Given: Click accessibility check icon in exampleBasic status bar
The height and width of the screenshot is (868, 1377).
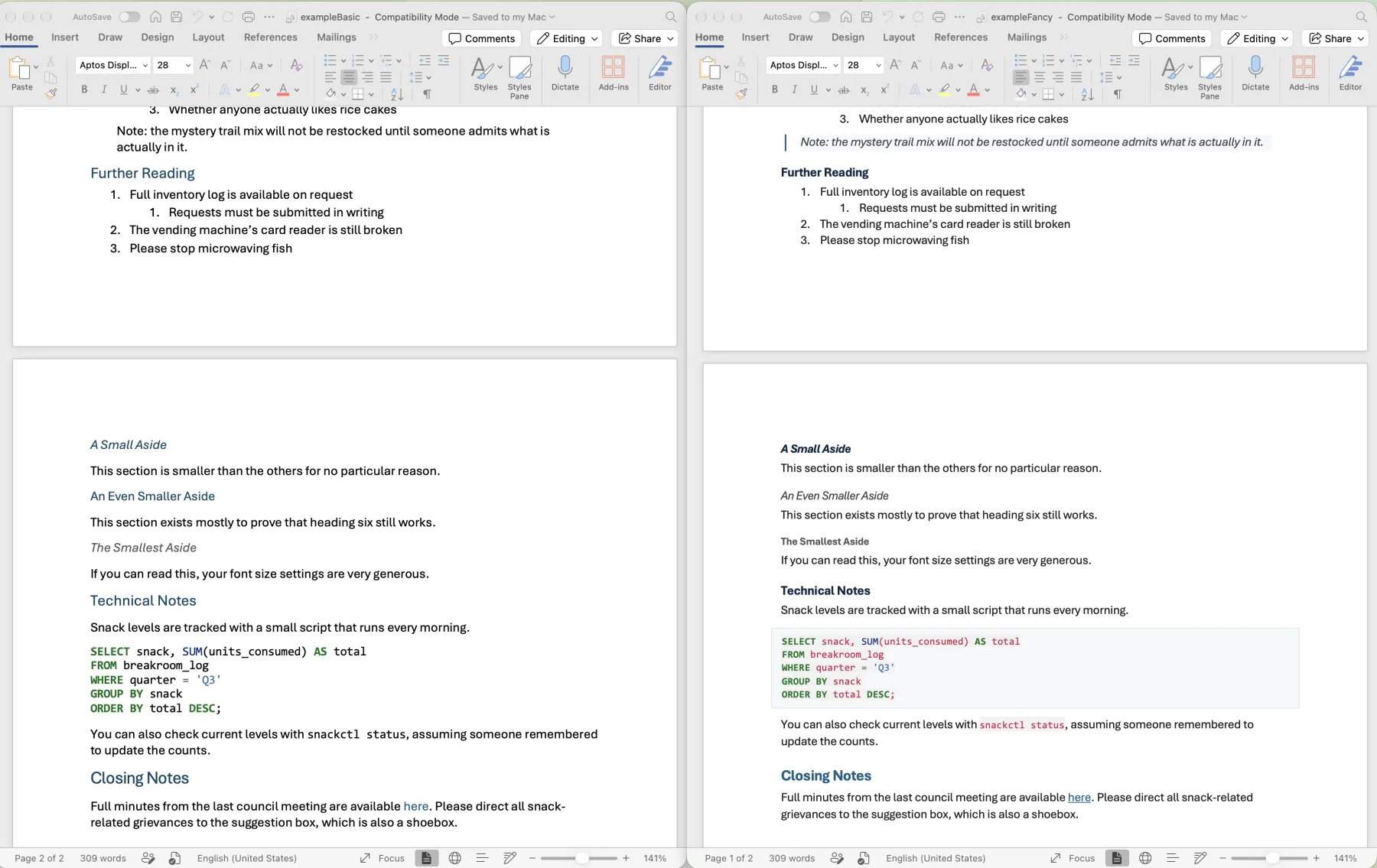Looking at the screenshot, I should click(174, 858).
